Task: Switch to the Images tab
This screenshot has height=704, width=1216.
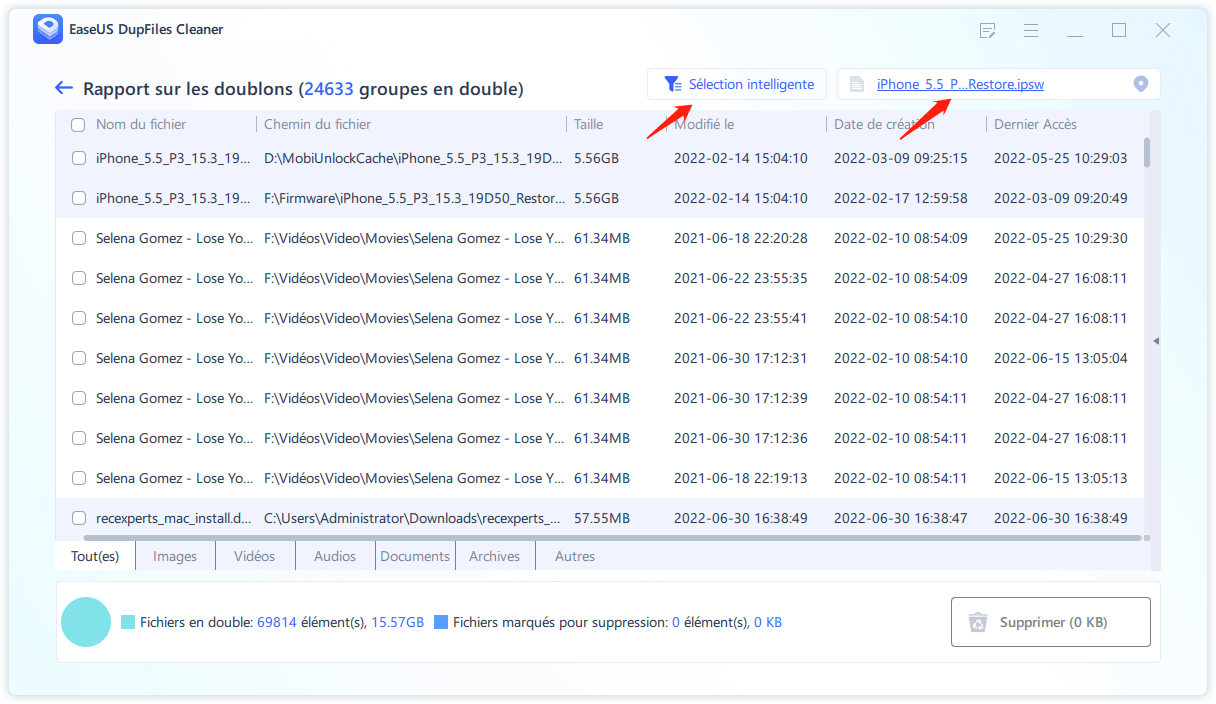Action: click(175, 556)
